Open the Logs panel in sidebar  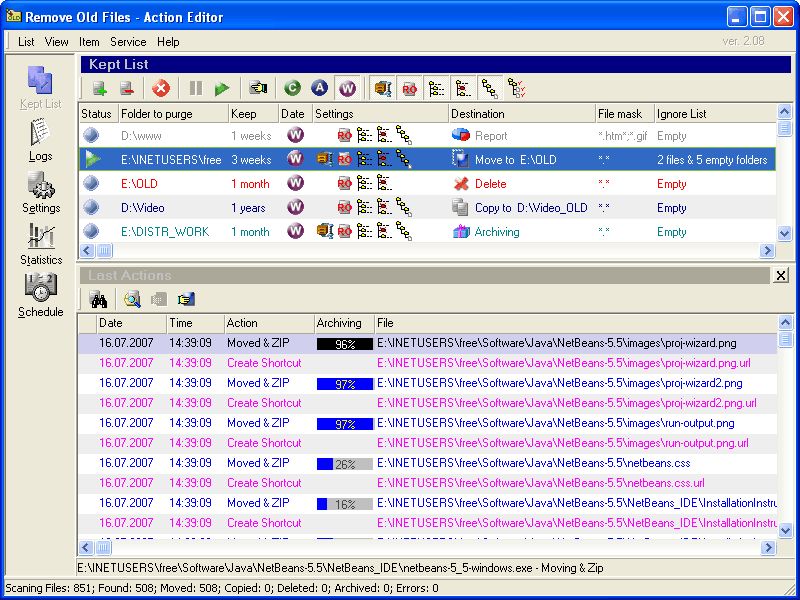click(x=40, y=140)
